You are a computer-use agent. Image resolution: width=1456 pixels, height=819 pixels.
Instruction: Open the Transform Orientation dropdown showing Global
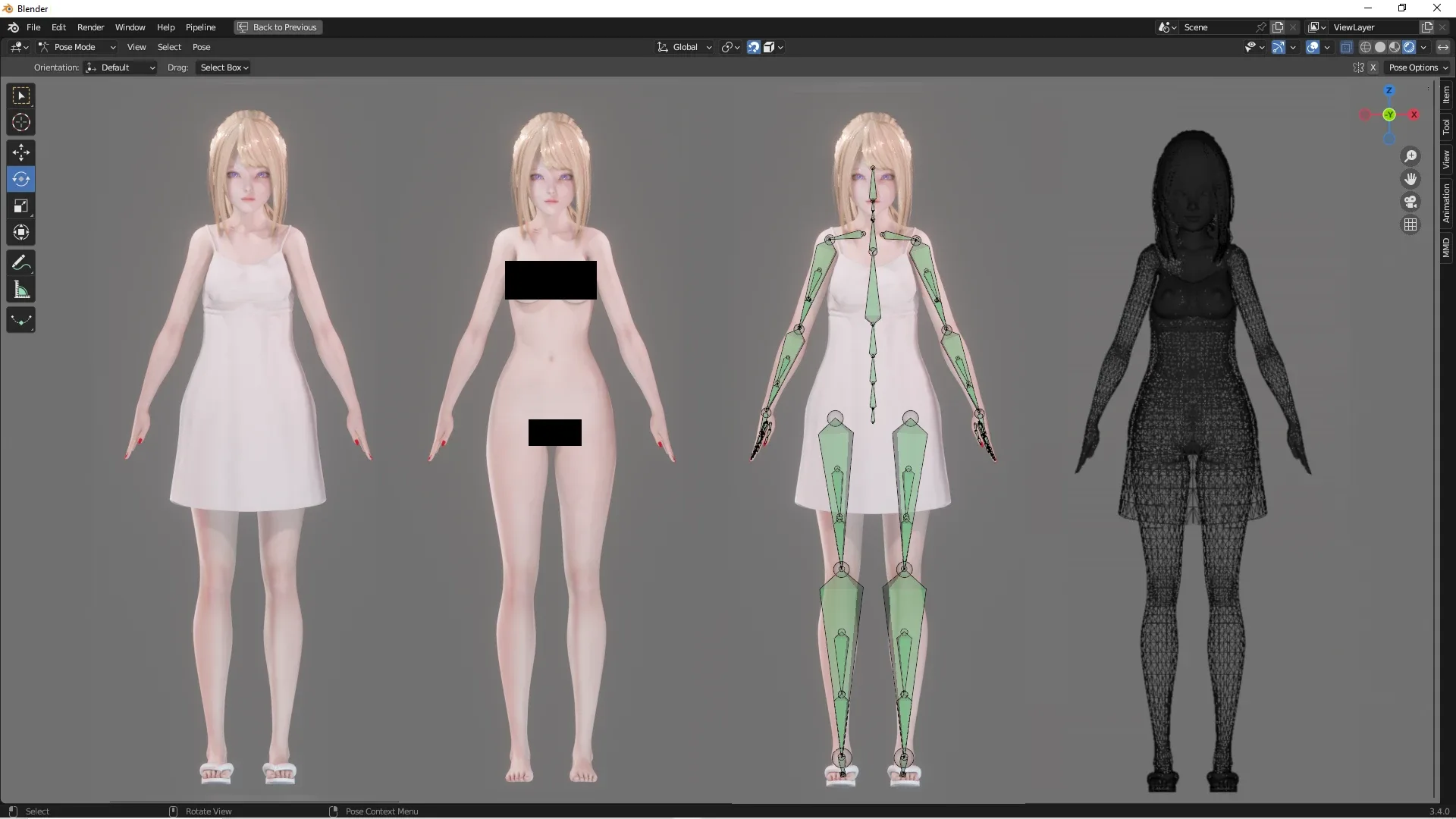683,46
